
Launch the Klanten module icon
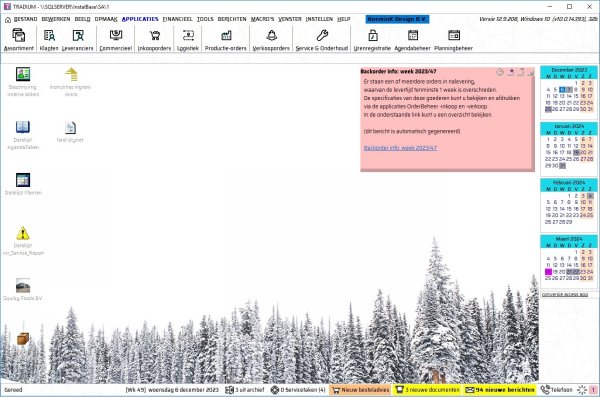[x=49, y=40]
